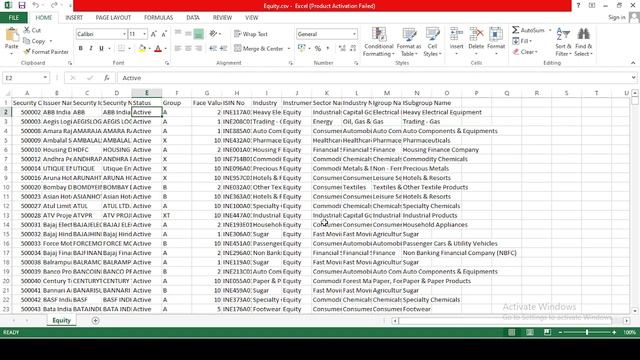Toggle Wrap Text on
Viewport: 640px width, 360px height.
coord(251,34)
